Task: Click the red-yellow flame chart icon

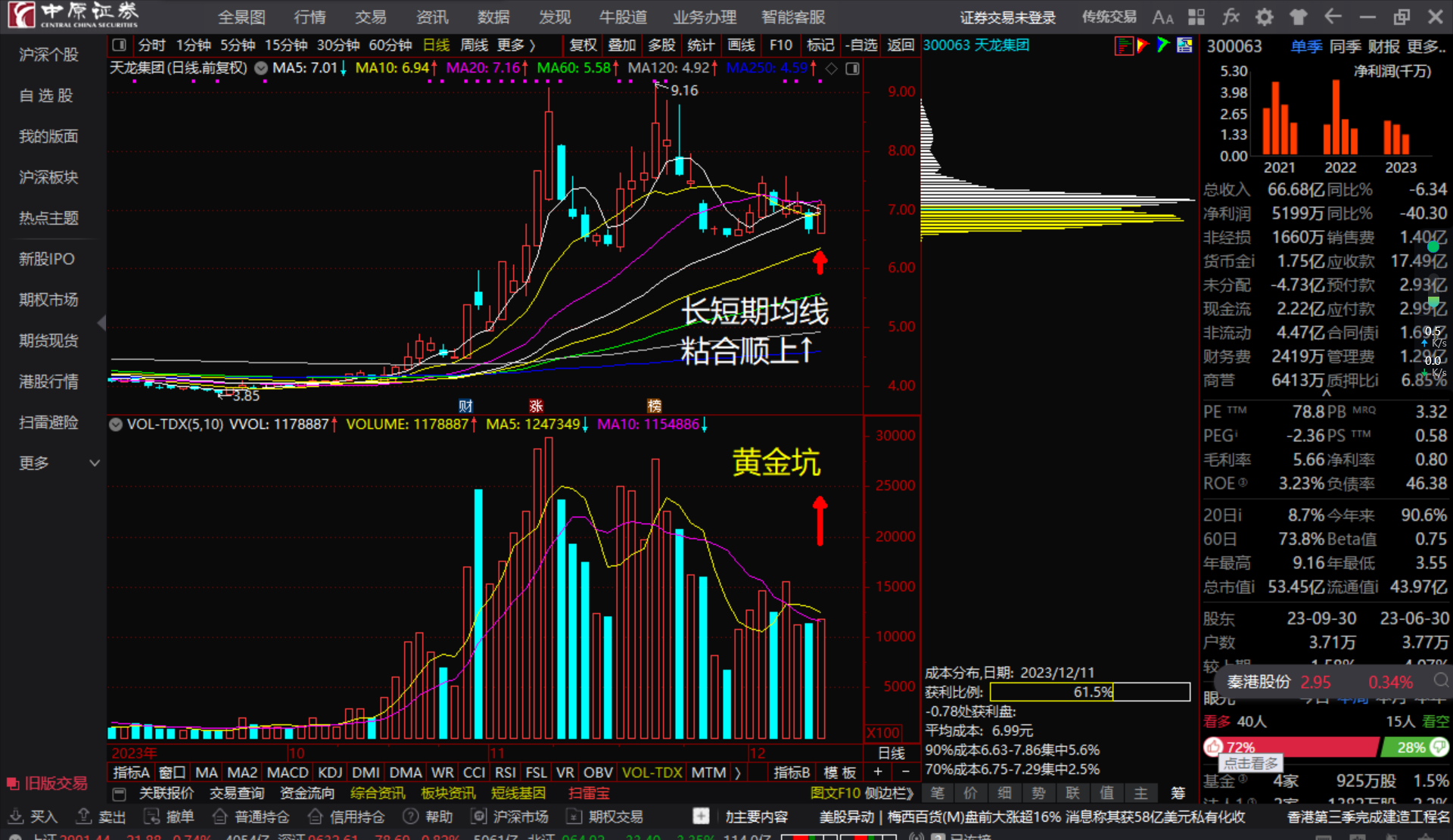Action: click(1143, 45)
